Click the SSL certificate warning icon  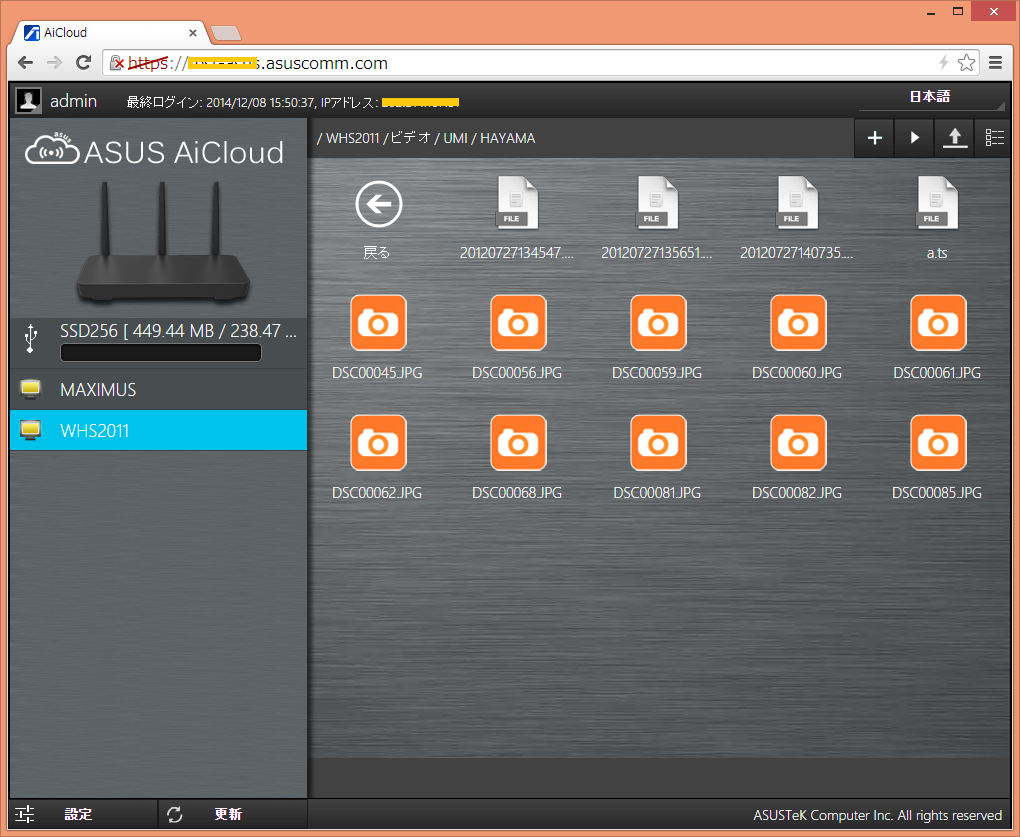pyautogui.click(x=116, y=63)
